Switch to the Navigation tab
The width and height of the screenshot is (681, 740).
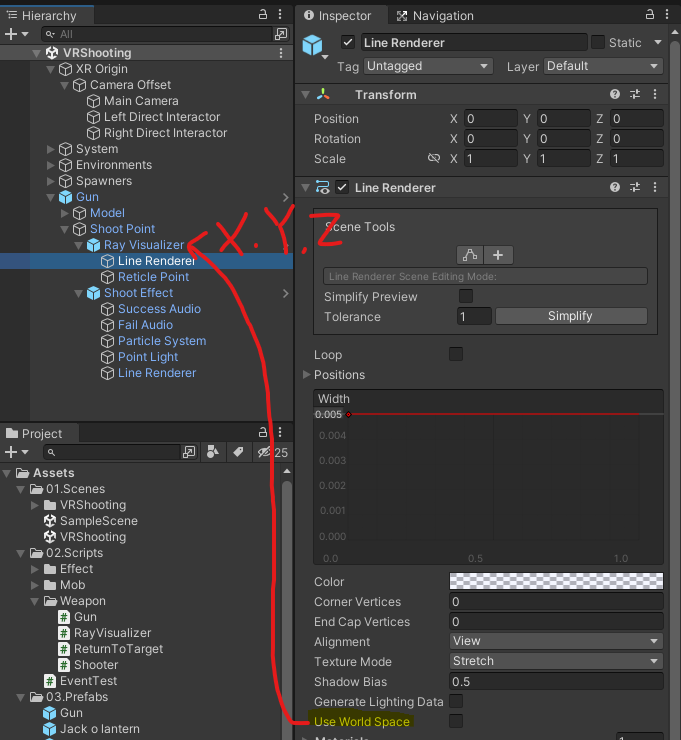[435, 16]
